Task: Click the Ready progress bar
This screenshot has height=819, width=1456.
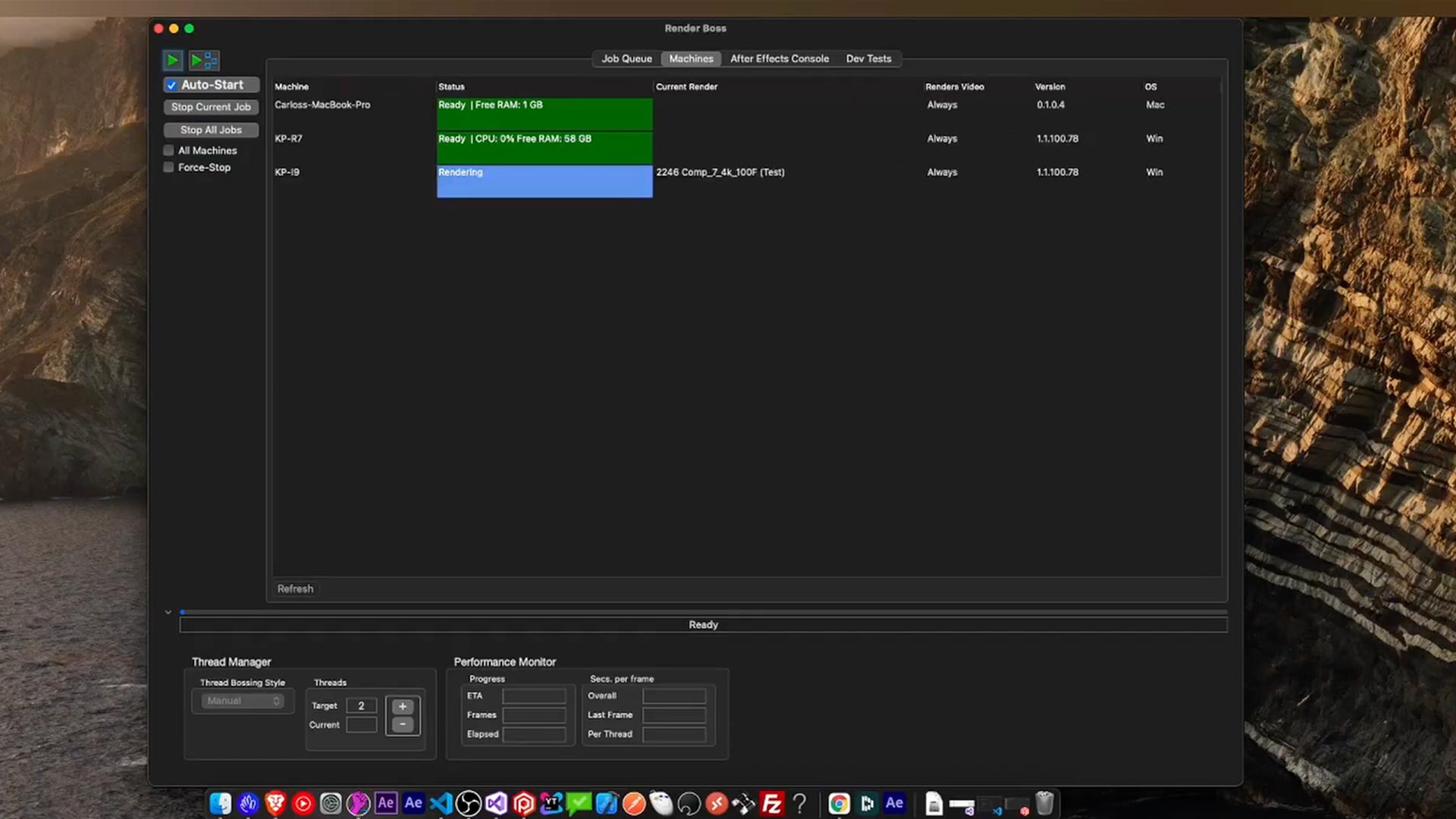Action: pos(703,625)
